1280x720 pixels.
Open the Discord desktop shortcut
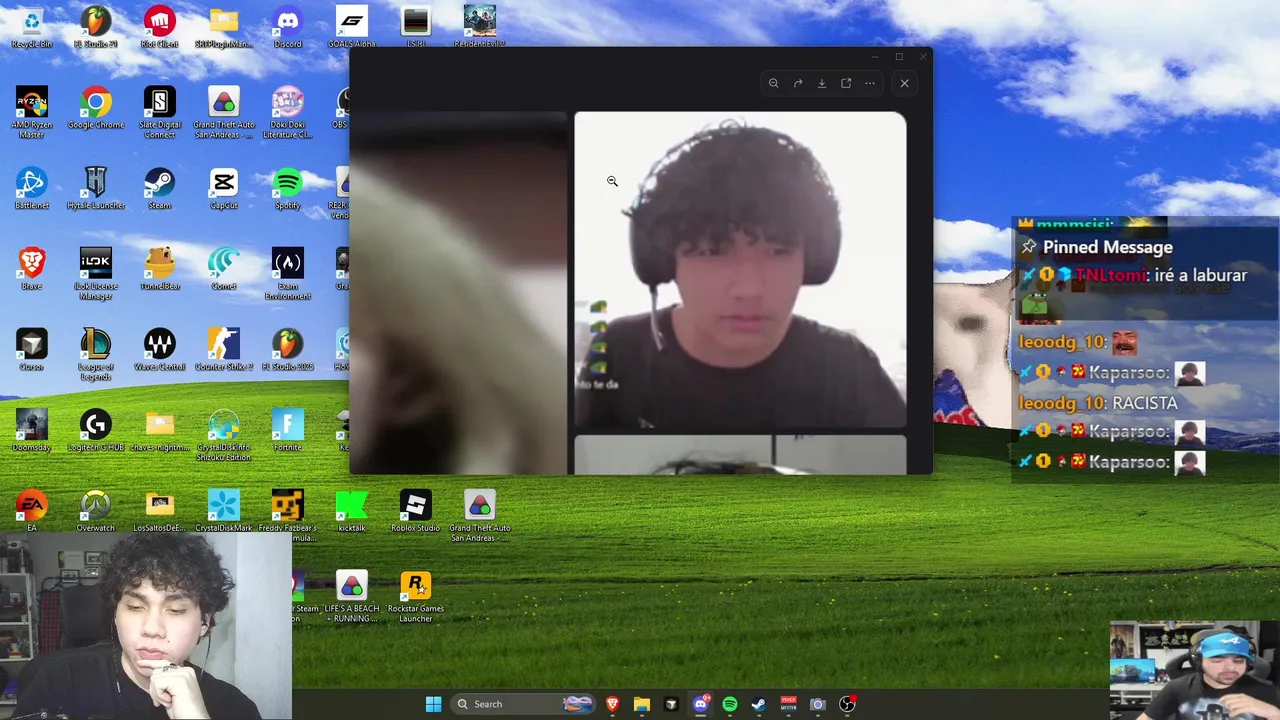(288, 28)
